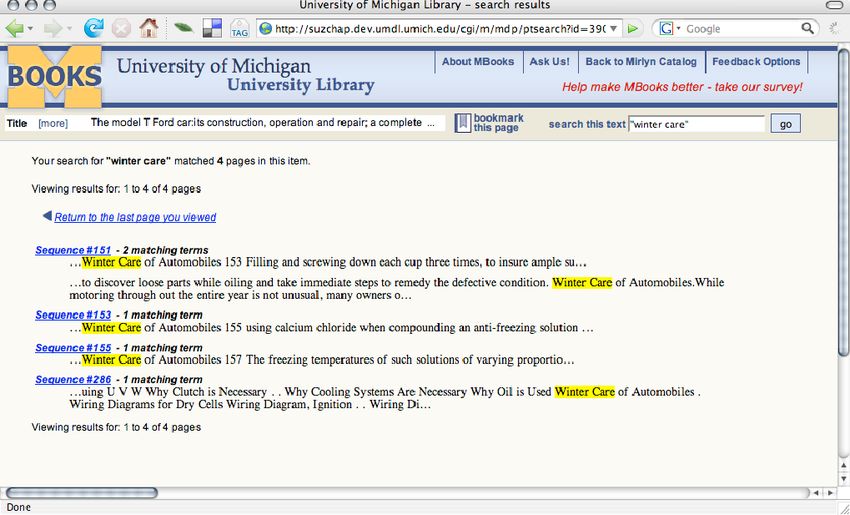Expand title details with [more]

[53, 124]
